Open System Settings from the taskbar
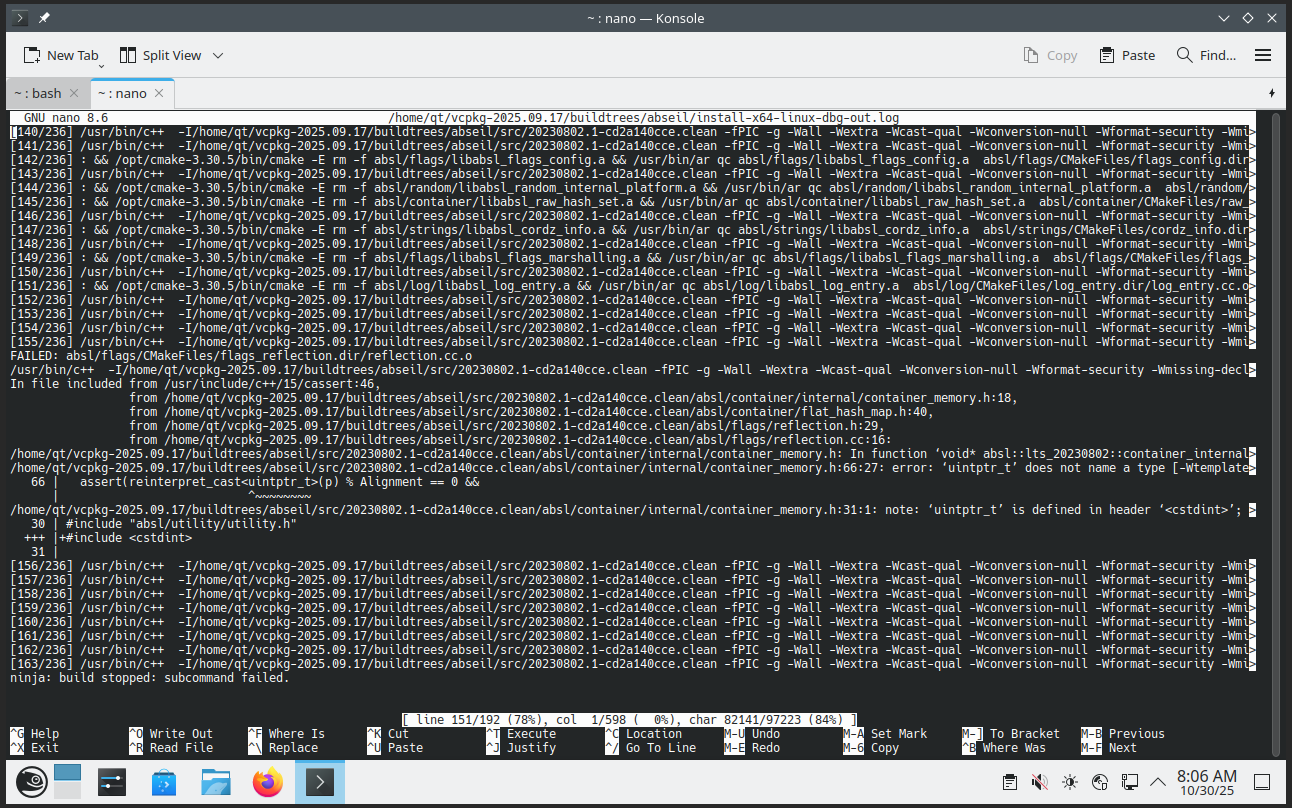 click(x=112, y=782)
